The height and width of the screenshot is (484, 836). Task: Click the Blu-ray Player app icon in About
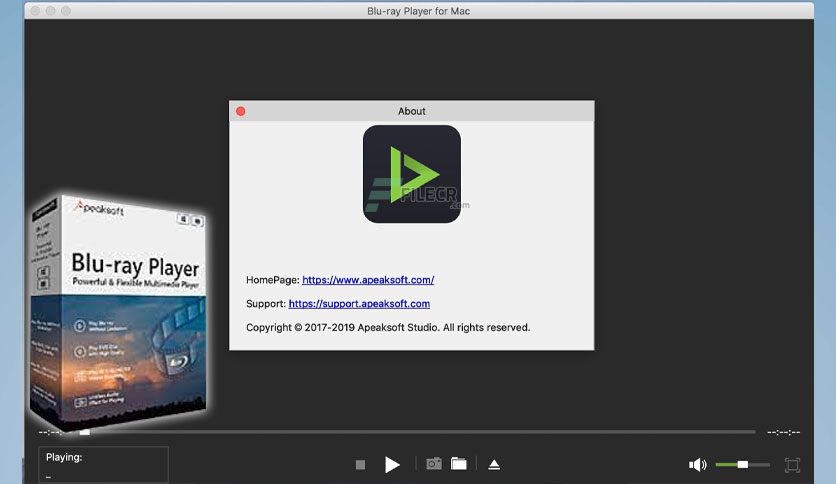click(412, 174)
